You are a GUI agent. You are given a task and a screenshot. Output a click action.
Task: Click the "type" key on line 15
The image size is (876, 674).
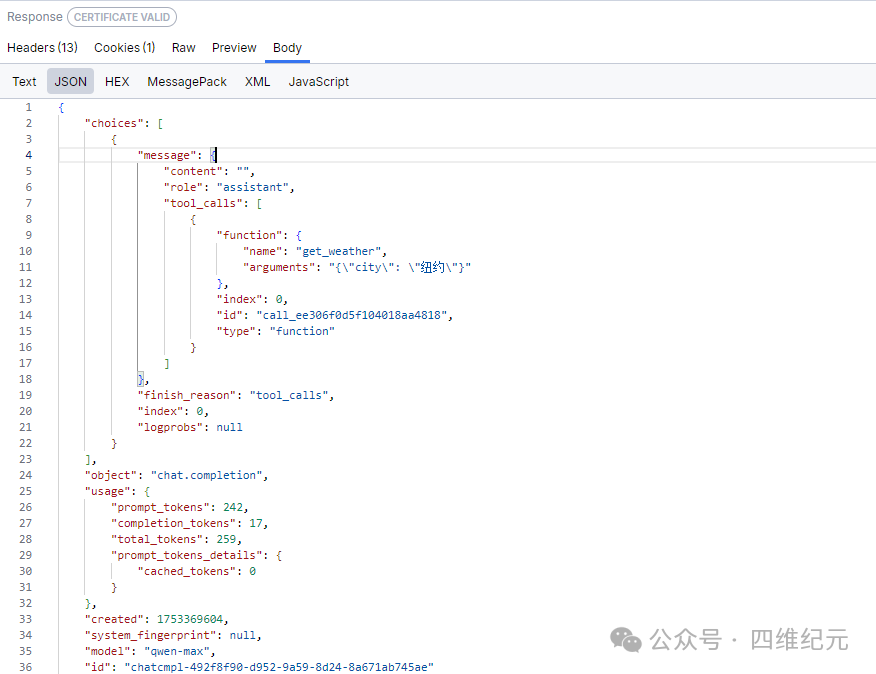click(x=236, y=331)
